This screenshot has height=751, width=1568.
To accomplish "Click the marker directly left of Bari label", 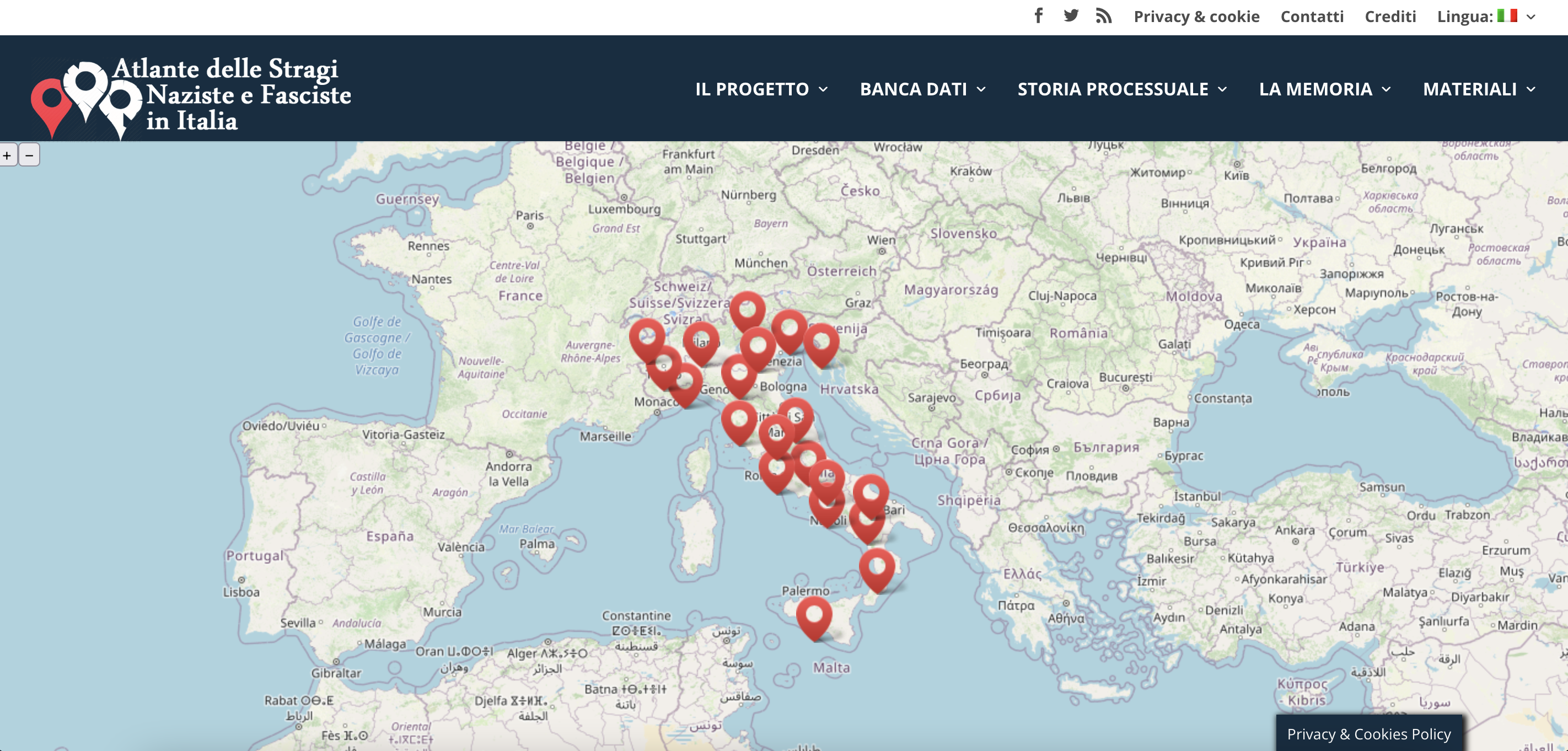I will pyautogui.click(x=871, y=497).
